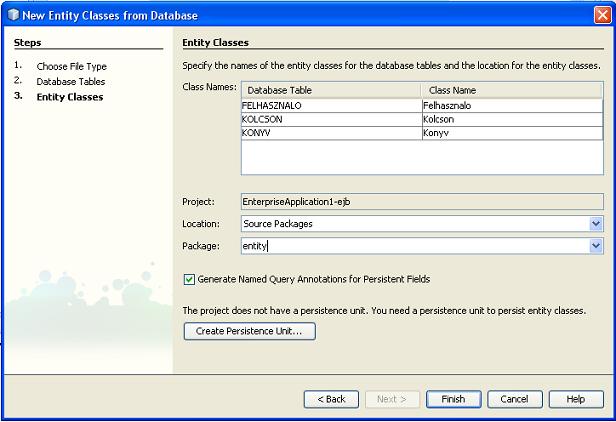This screenshot has height=422, width=616.
Task: Click the Choose File Type step
Action: [72, 66]
